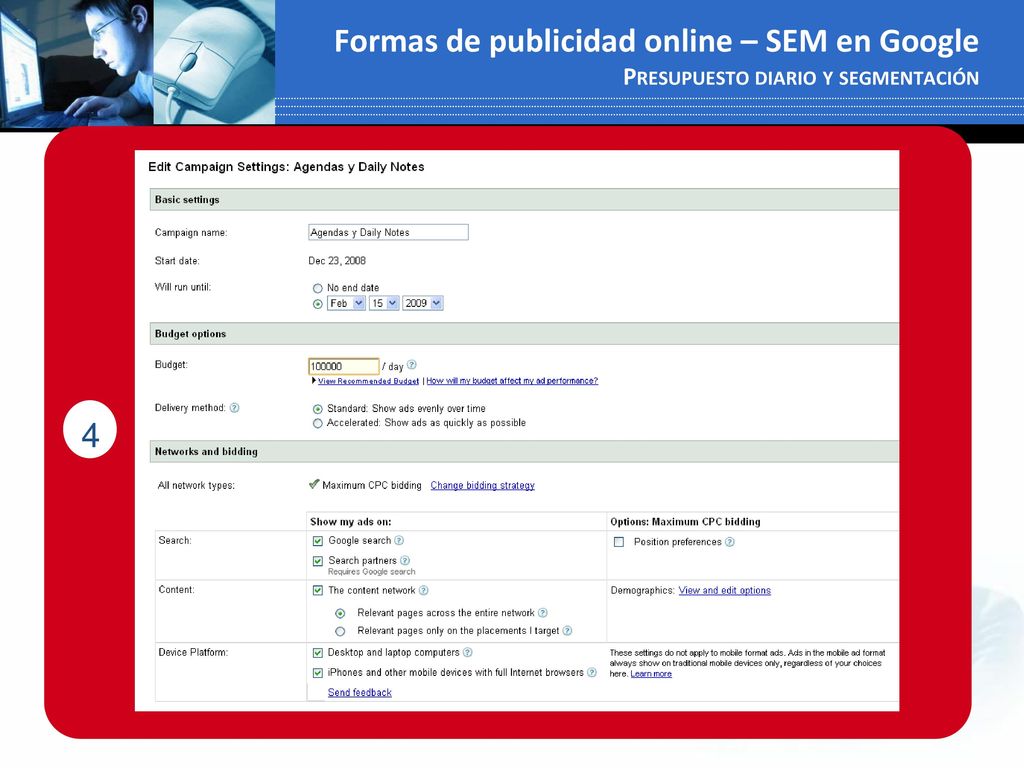Open the end month dropdown showing Feb

pyautogui.click(x=346, y=303)
